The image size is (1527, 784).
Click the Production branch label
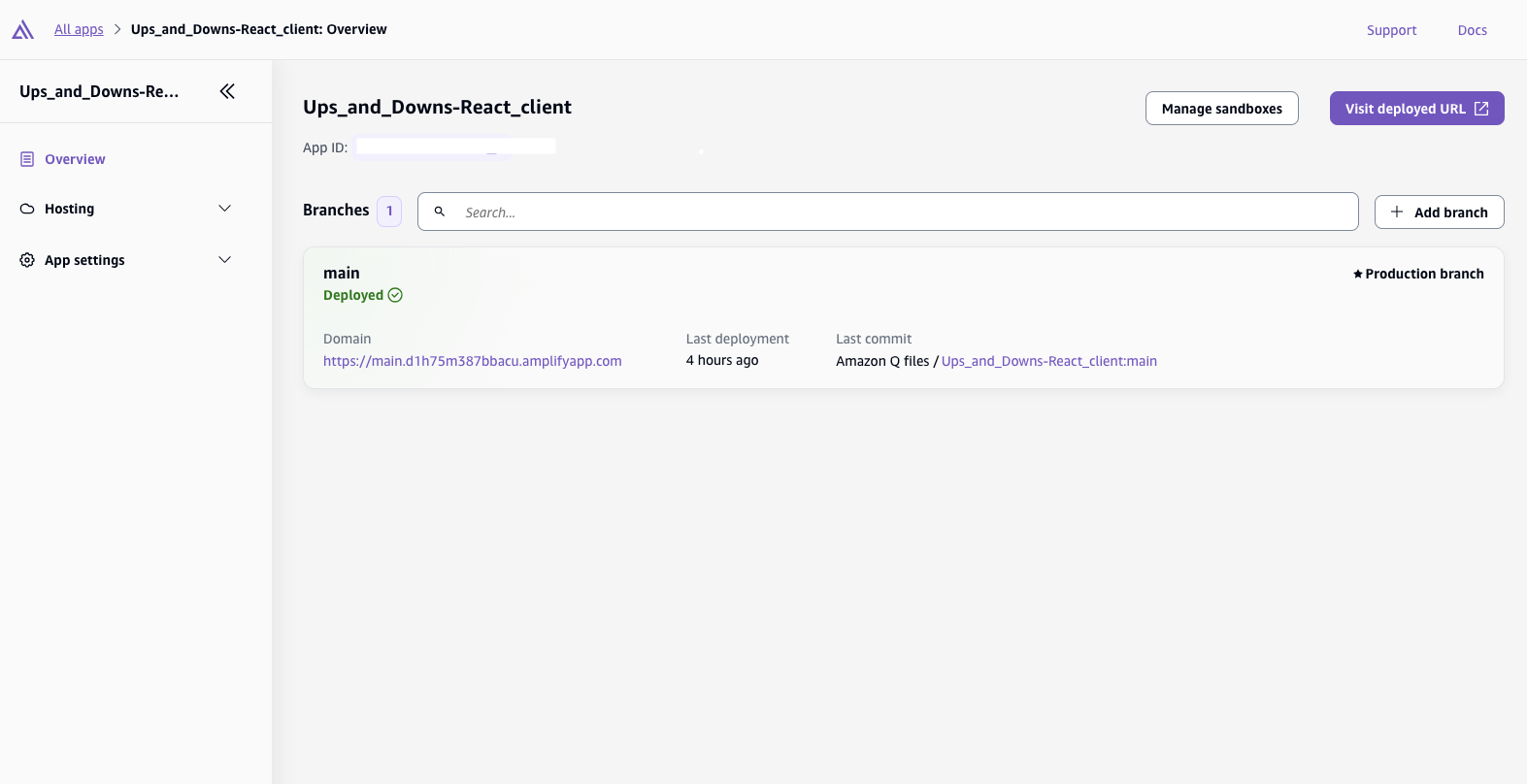pos(1424,274)
